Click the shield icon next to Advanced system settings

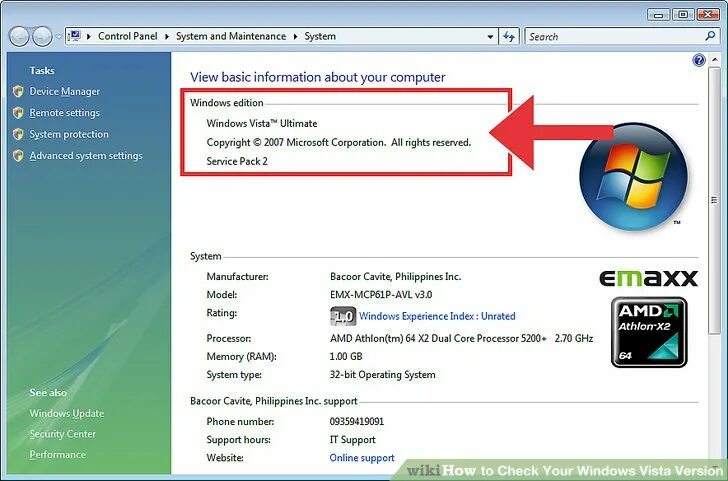[x=18, y=156]
